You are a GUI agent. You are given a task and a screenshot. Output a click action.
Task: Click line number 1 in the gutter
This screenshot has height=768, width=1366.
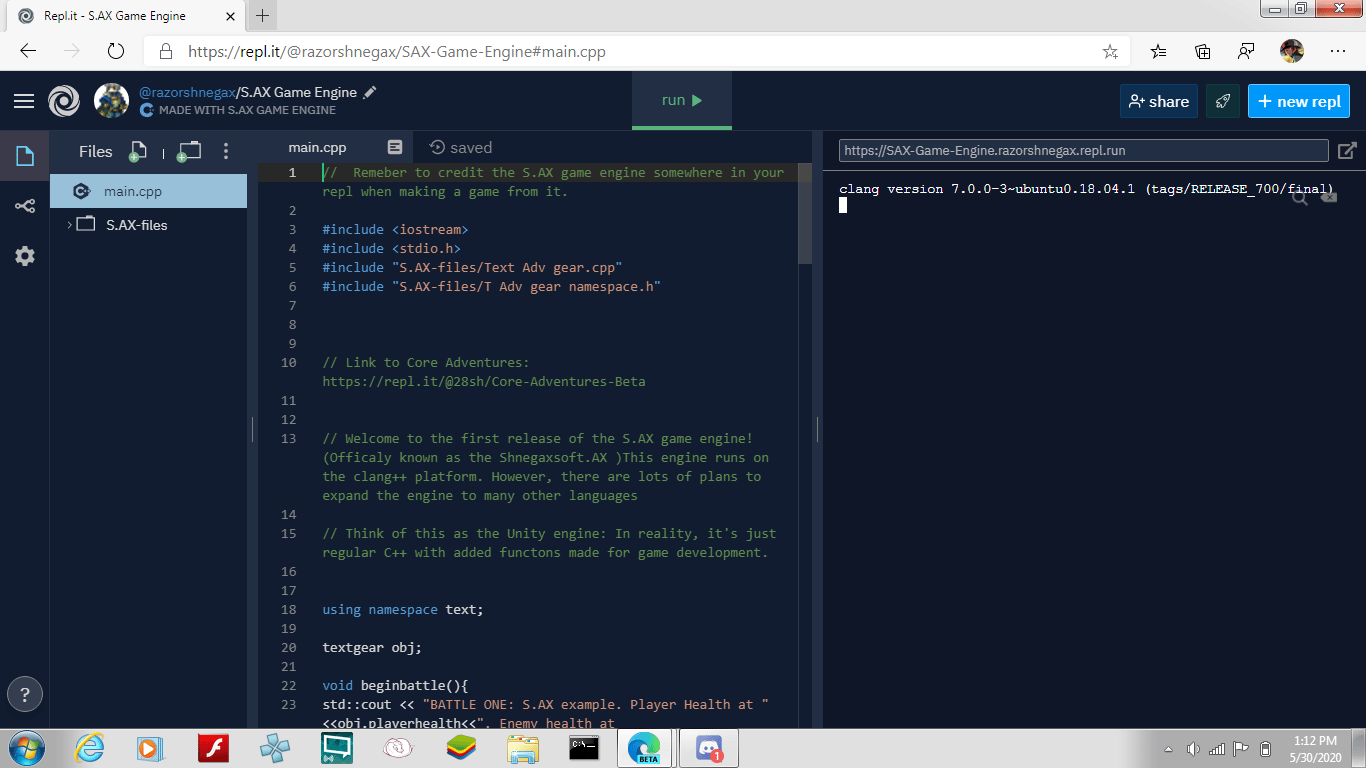(292, 173)
